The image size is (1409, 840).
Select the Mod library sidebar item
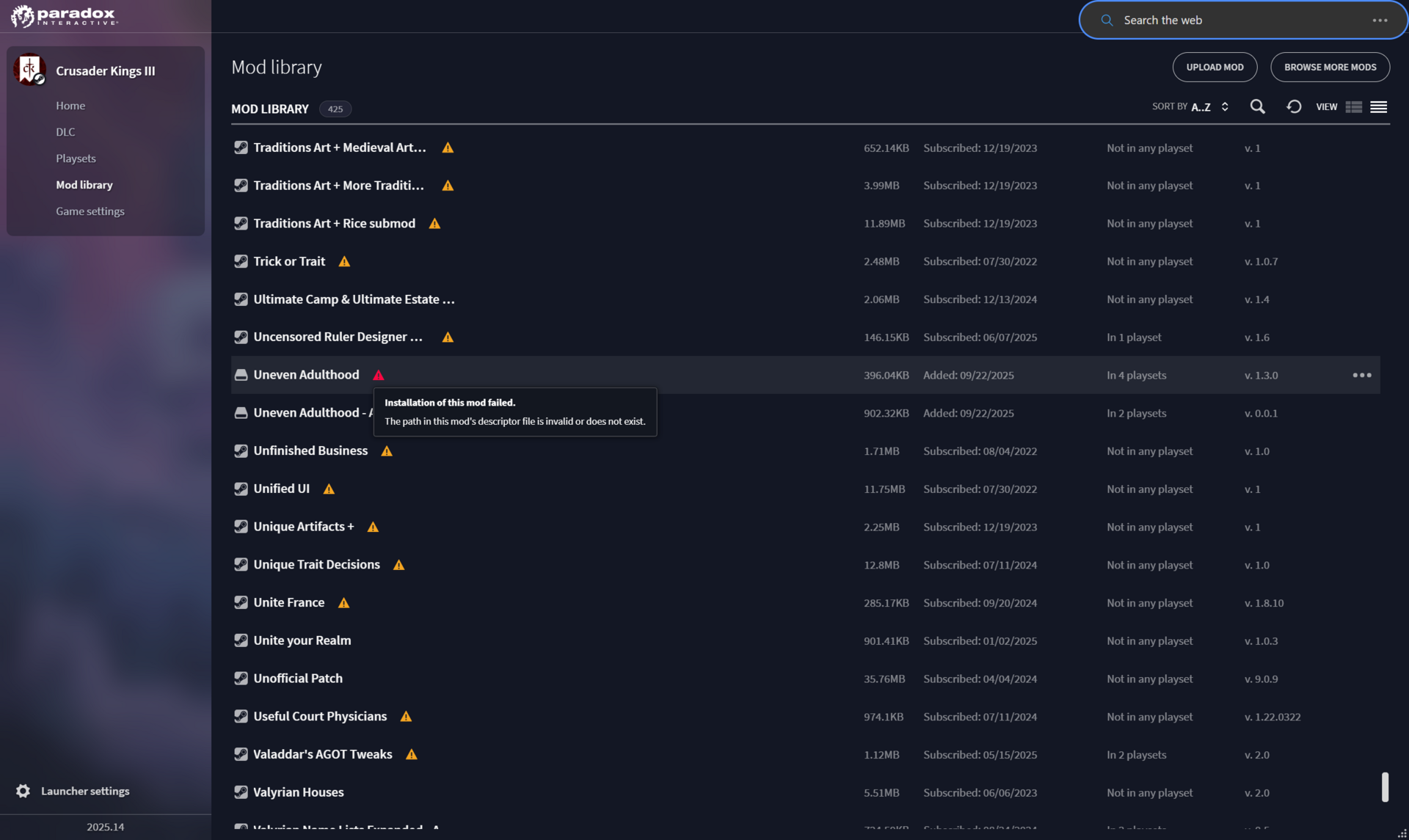point(84,185)
